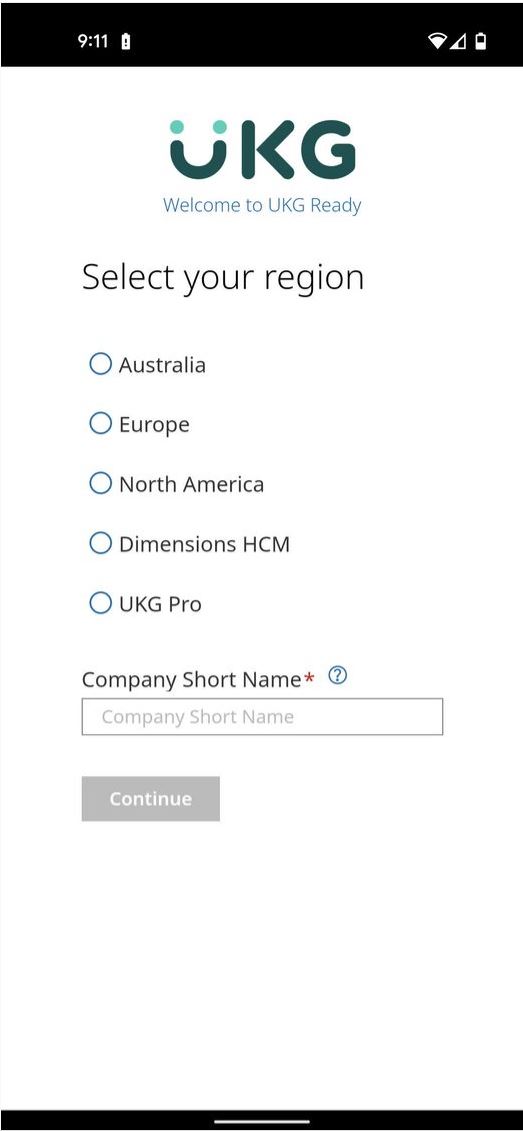
Task: Tap the 9:11 clock in status bar
Action: pos(93,41)
